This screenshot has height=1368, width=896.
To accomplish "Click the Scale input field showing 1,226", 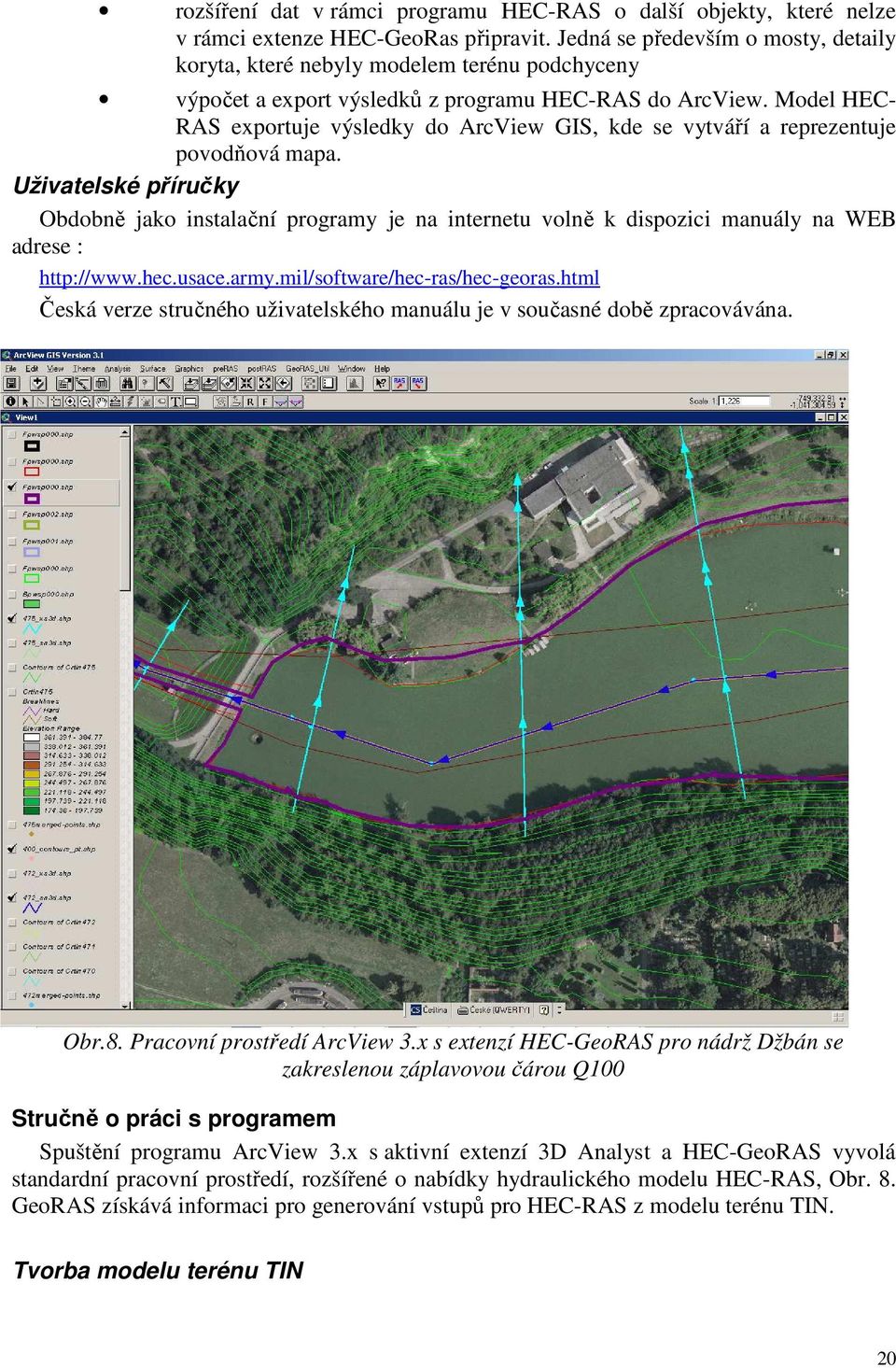I will [x=744, y=402].
